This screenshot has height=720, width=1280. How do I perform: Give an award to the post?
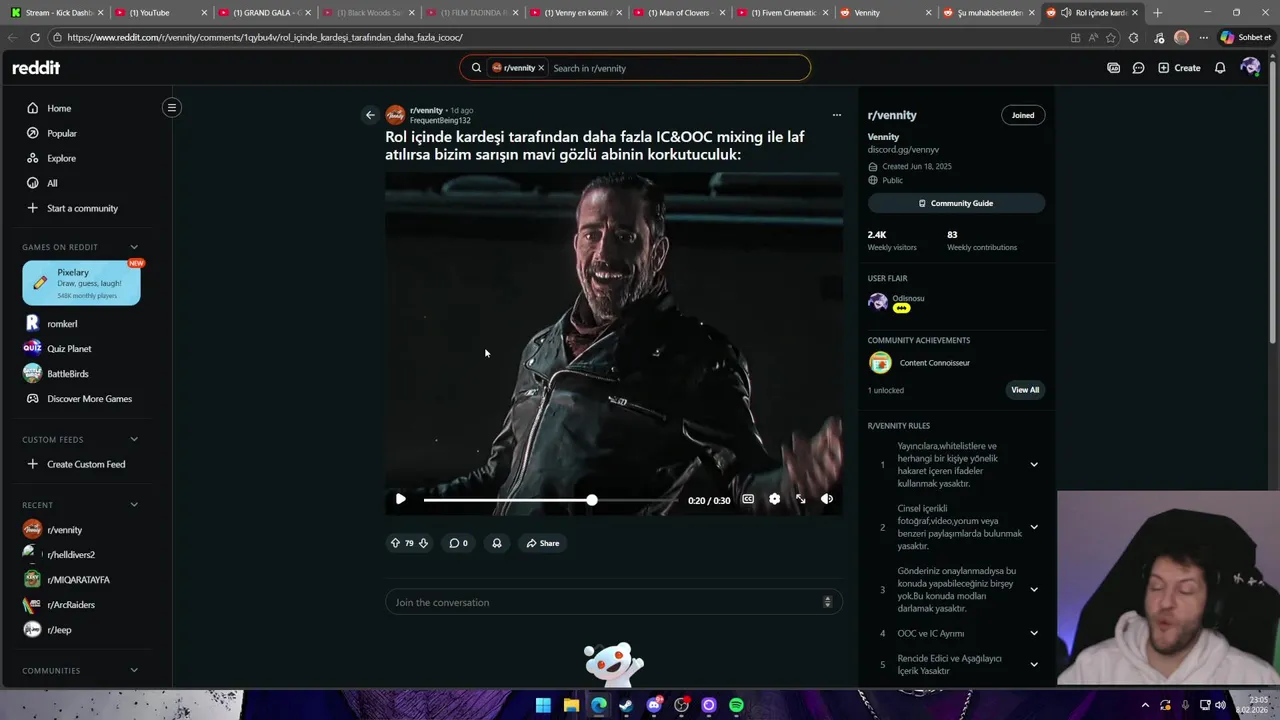coord(497,543)
